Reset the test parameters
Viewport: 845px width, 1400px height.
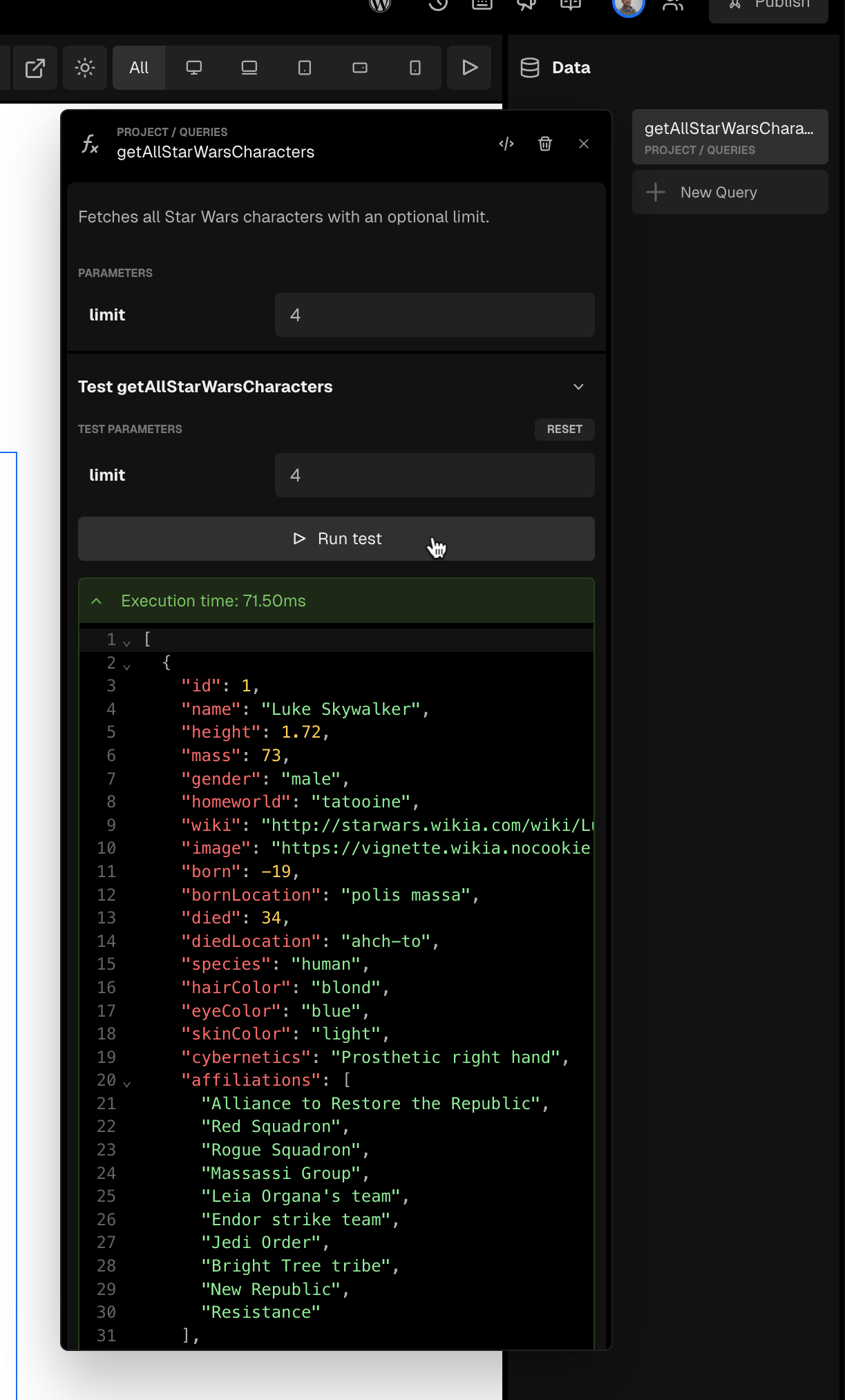[x=564, y=429]
